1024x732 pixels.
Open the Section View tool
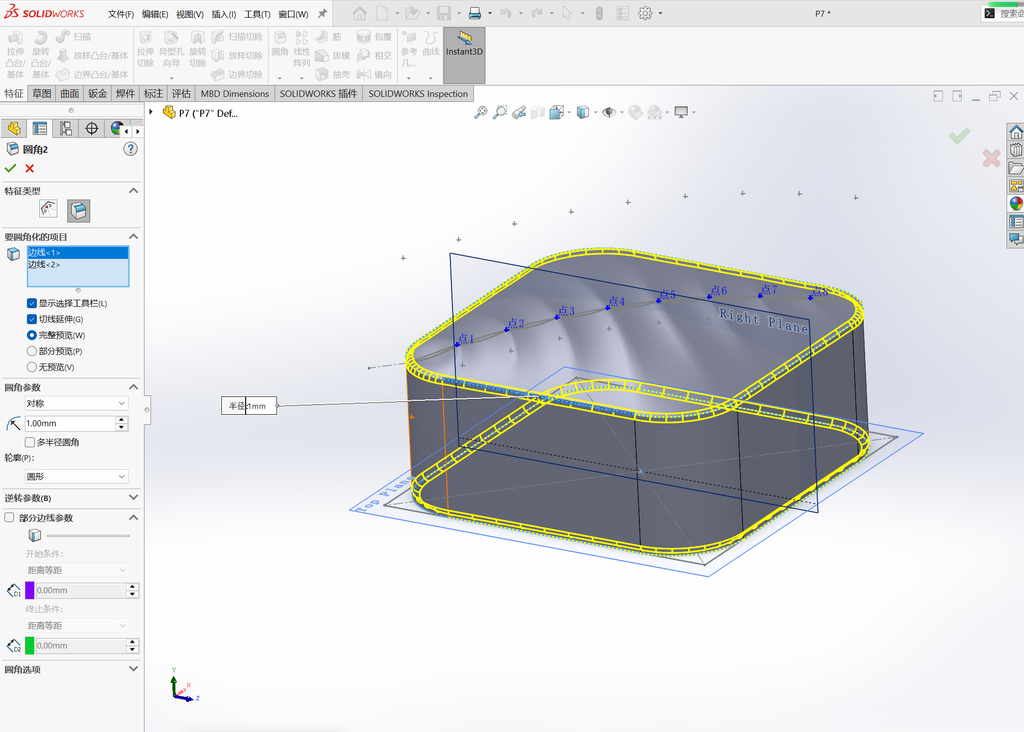click(537, 112)
